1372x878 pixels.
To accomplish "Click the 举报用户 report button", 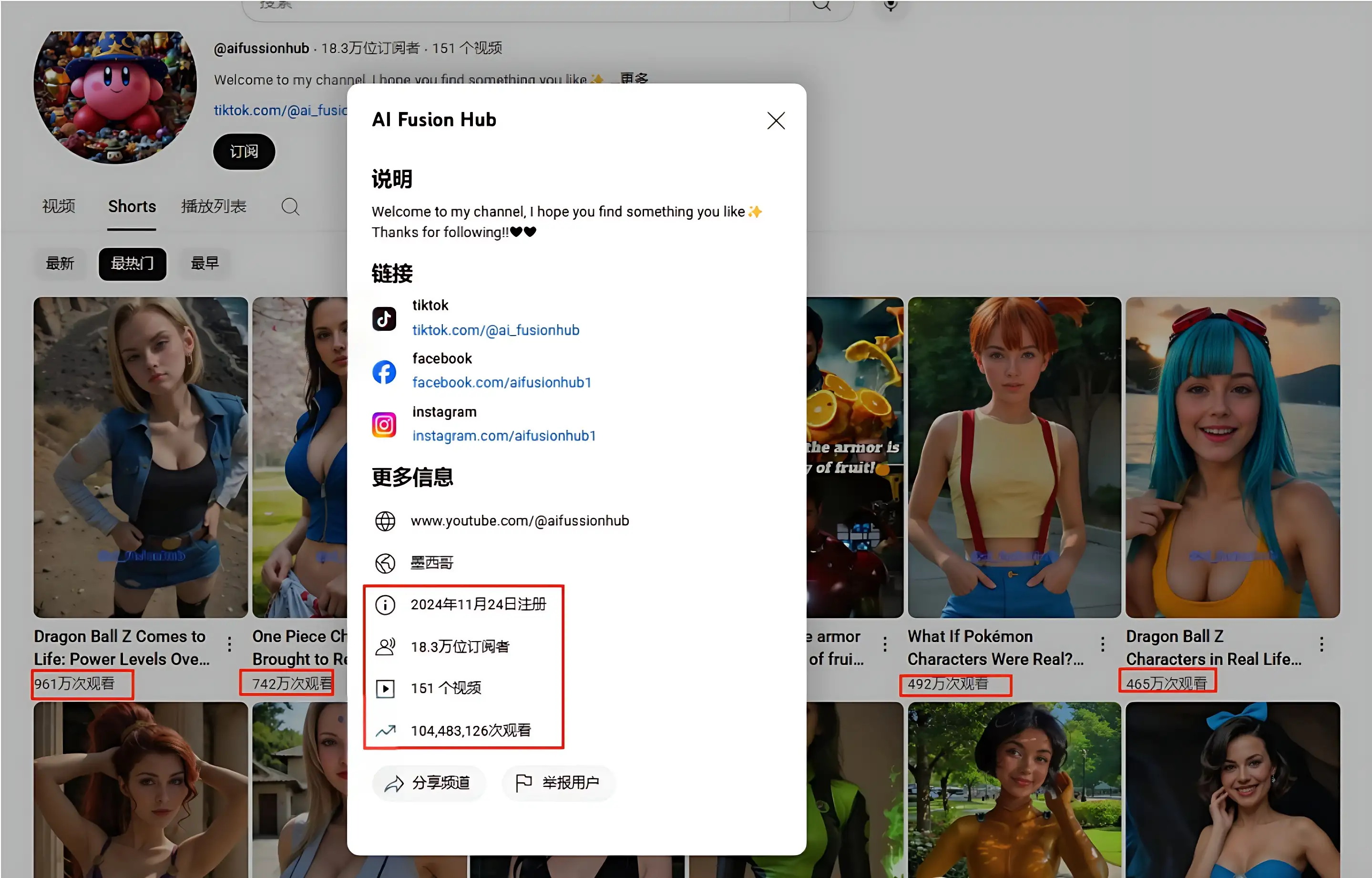I will pos(558,783).
